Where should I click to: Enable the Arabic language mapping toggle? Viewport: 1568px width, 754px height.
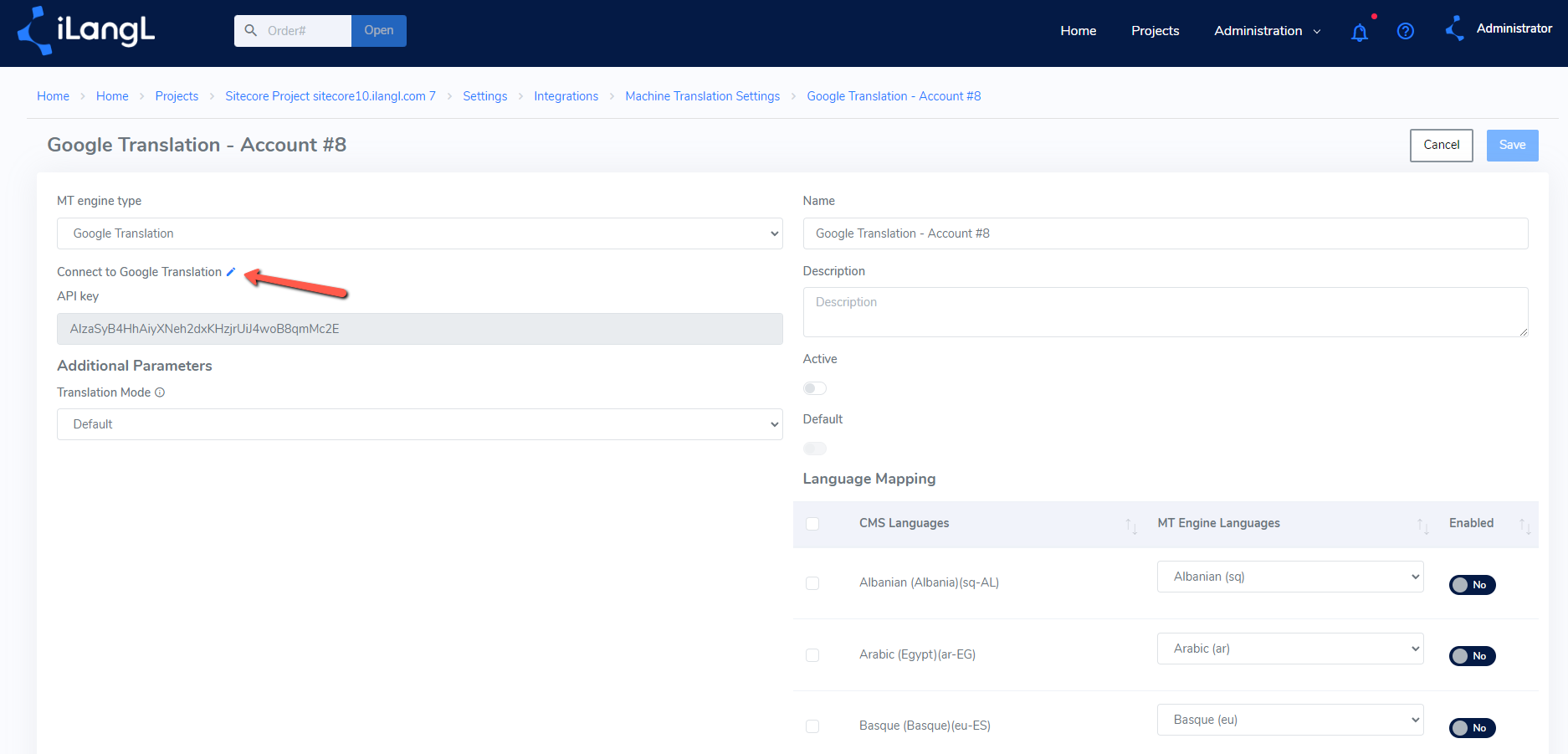coord(1472,656)
